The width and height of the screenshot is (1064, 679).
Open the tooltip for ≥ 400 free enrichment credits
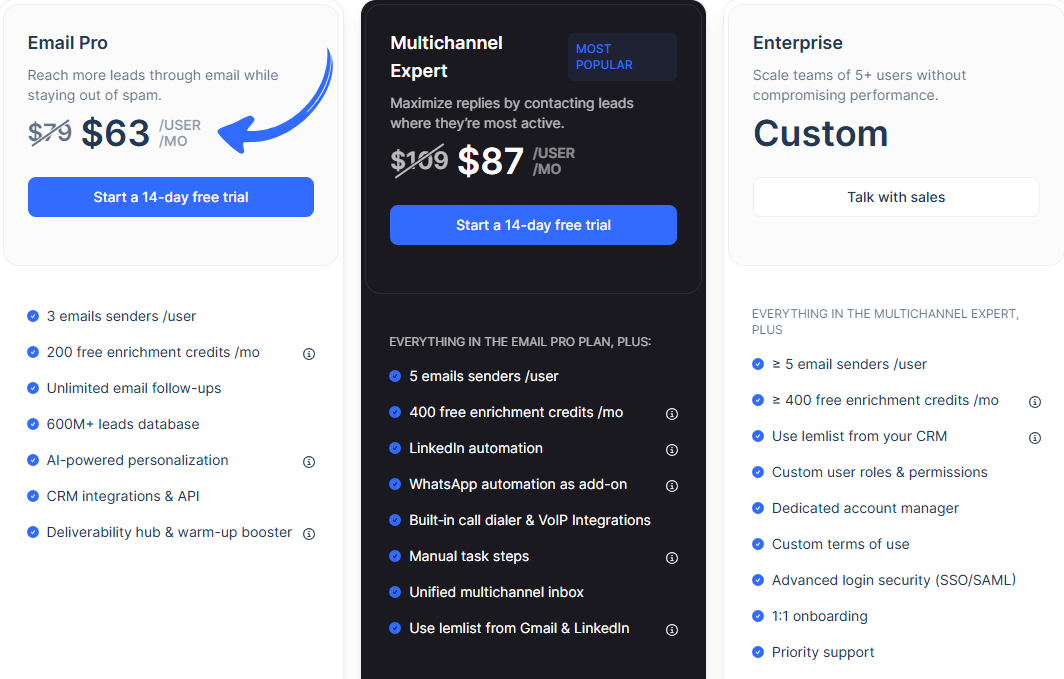[1035, 401]
